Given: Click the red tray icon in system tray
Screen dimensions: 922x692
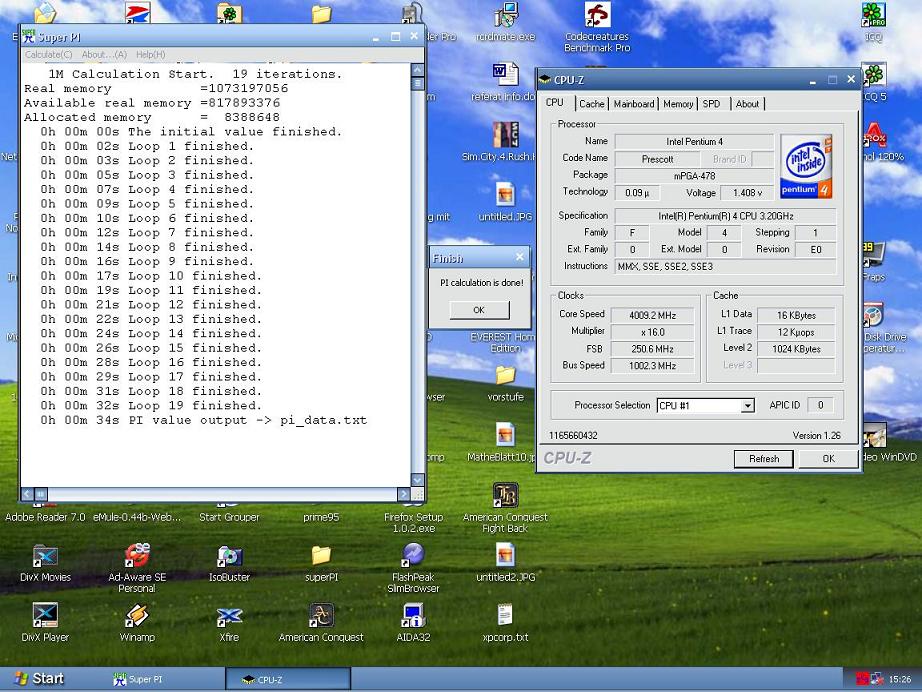Looking at the screenshot, I should [x=862, y=679].
